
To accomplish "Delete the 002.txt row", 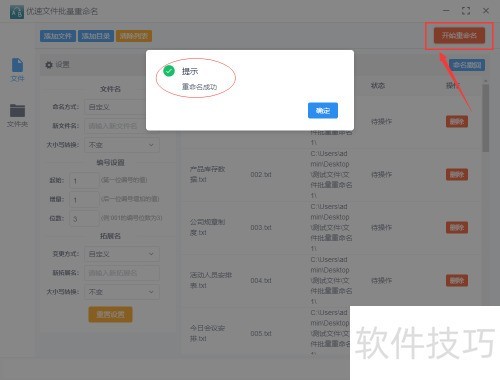I will 457,175.
